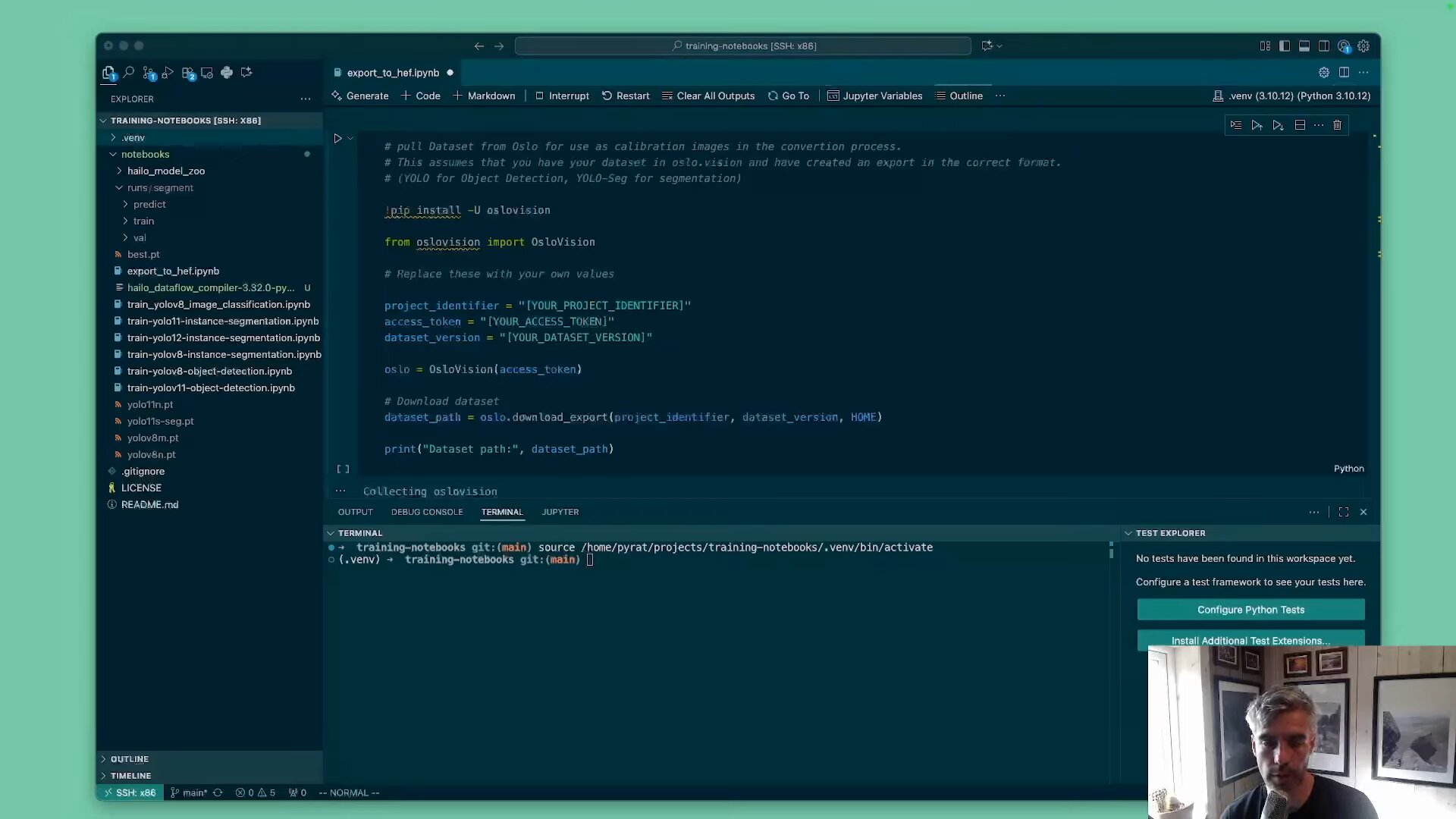
Task: Split the current notebook cell
Action: (x=1300, y=125)
